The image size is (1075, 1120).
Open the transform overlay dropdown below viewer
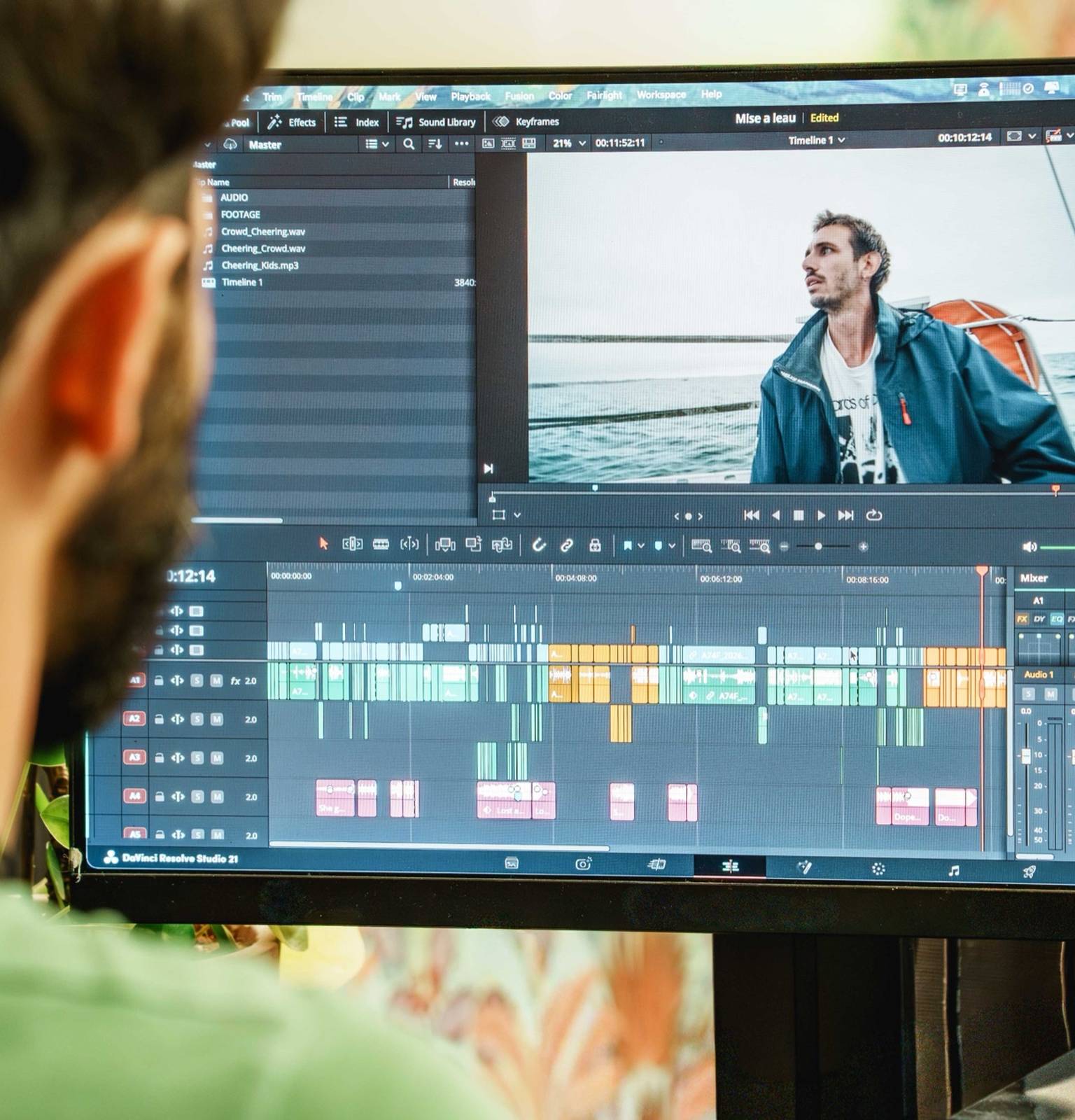coord(517,515)
